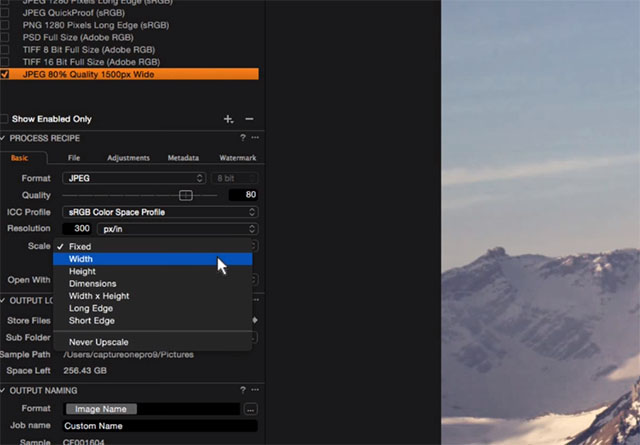
Task: Select Long Edge in the Scale menu
Action: 92,308
